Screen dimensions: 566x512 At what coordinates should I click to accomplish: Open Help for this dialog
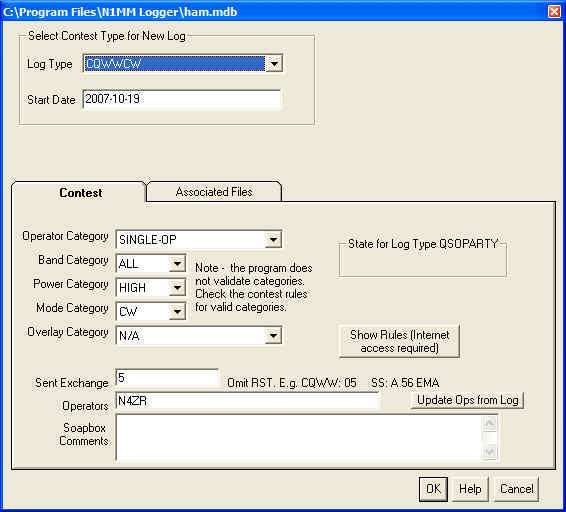(470, 489)
